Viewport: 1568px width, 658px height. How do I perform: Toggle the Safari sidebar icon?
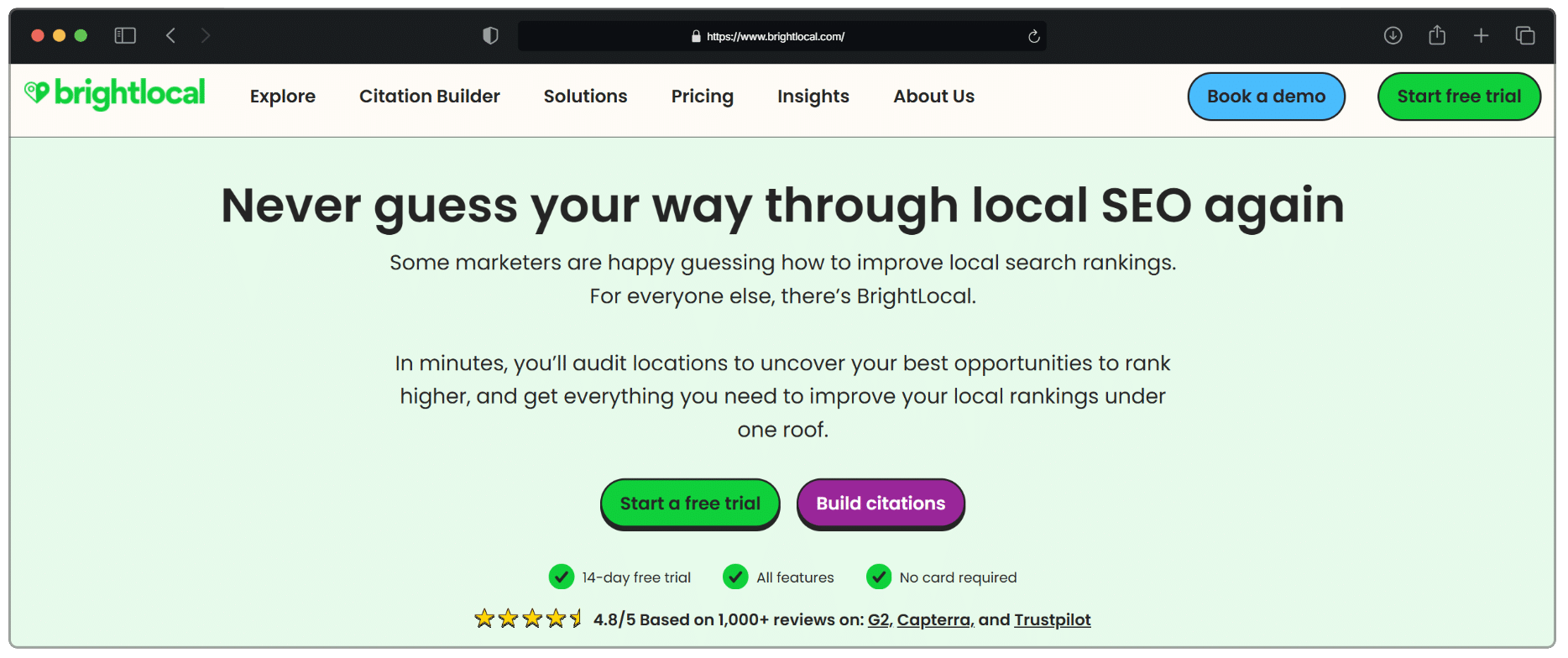(125, 35)
